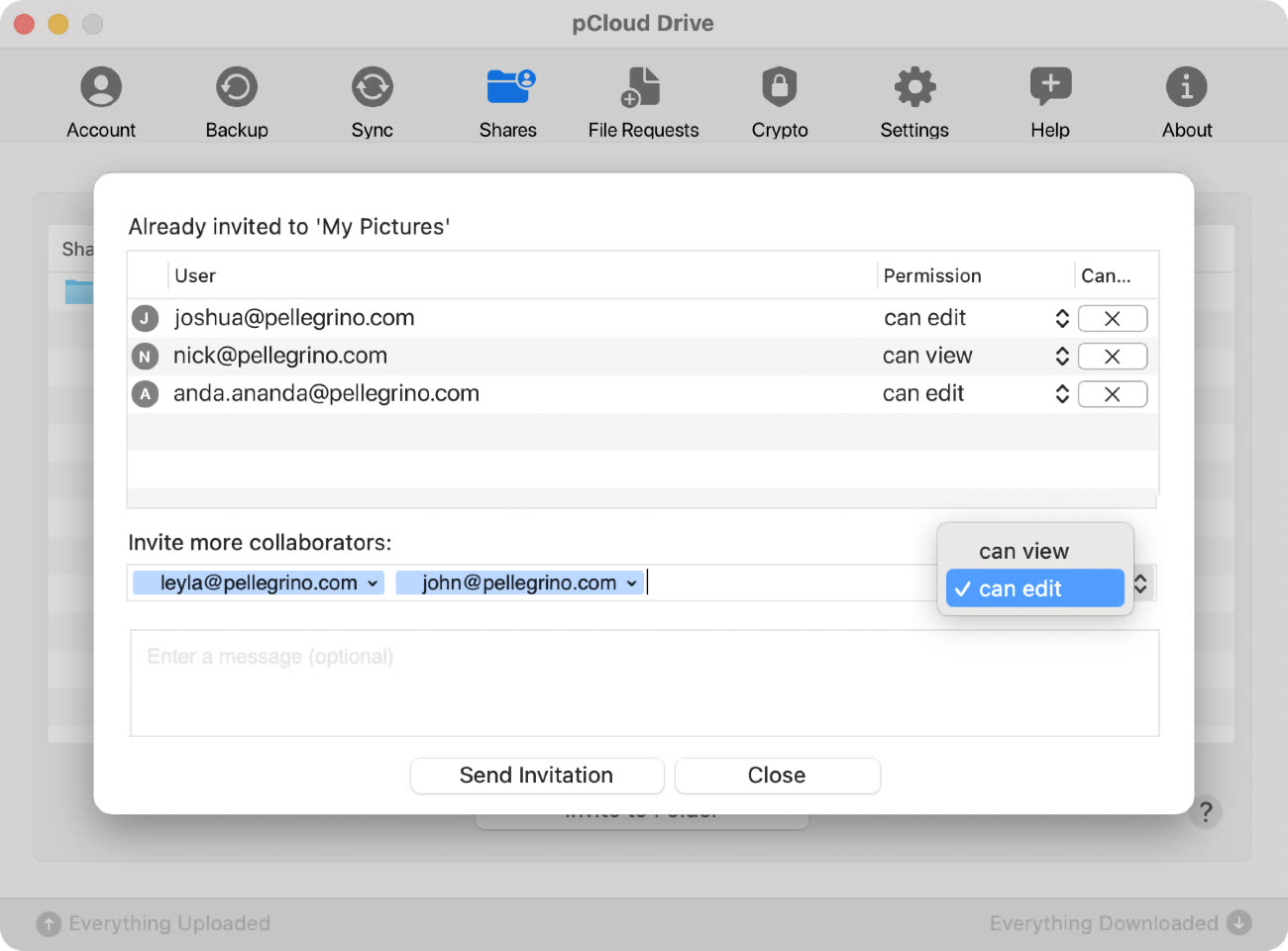Click the 'Everything Downloaded' status text

1104,923
